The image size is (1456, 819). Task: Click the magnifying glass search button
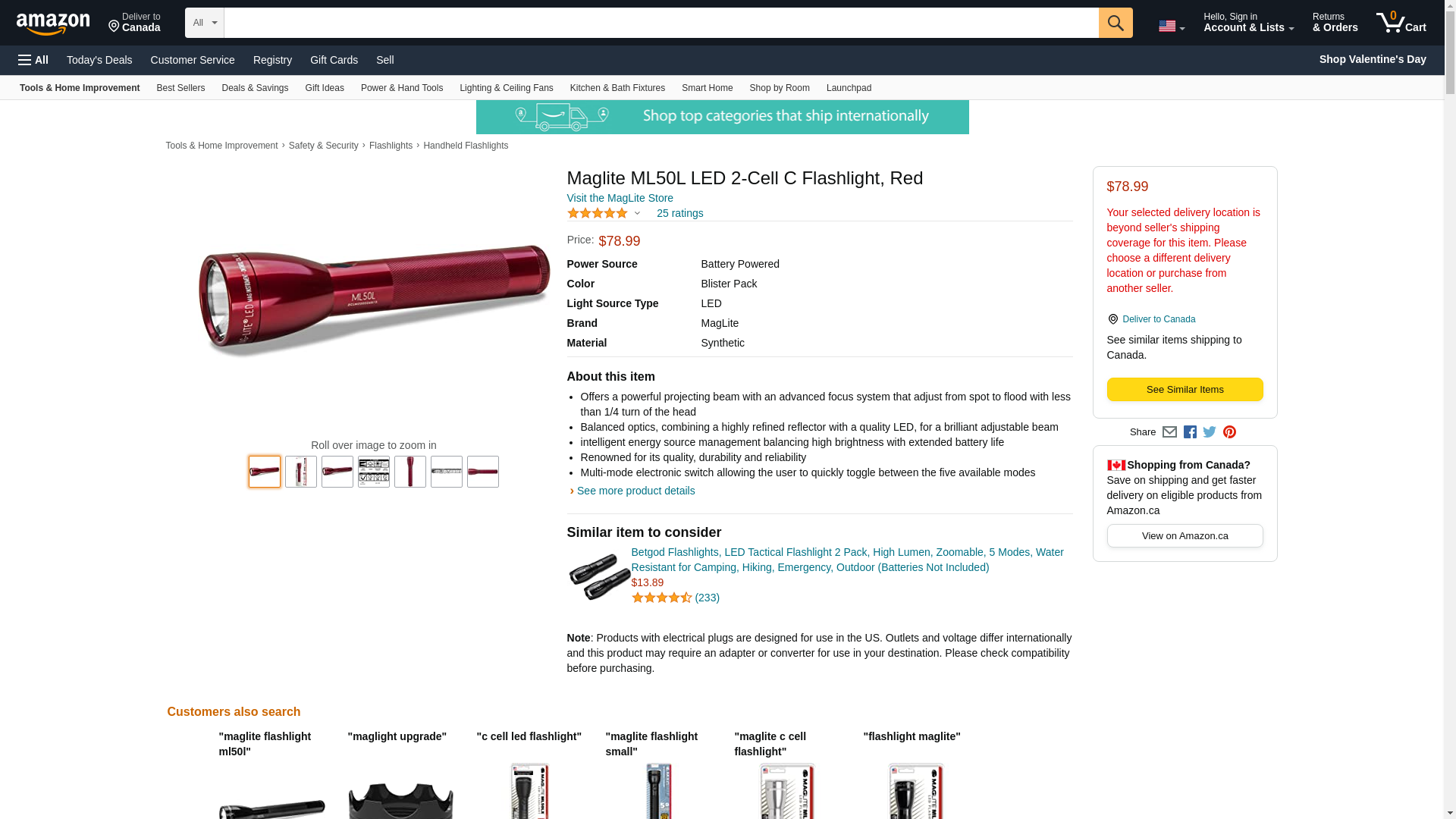click(x=1115, y=23)
